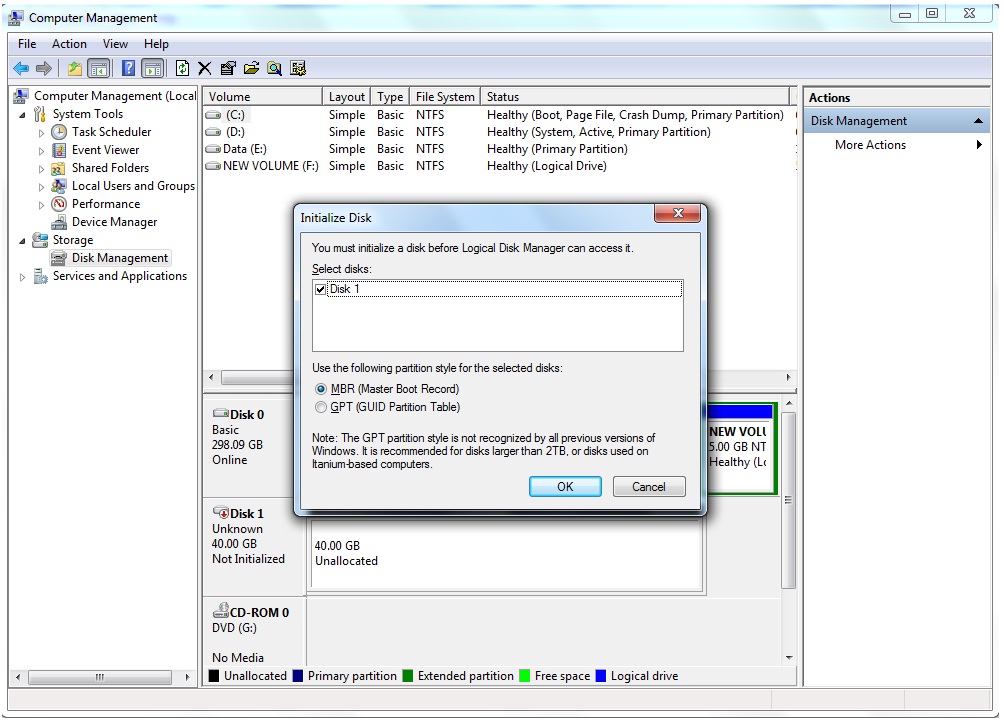Click the blue Back arrow in toolbar
The width and height of the screenshot is (1004, 720).
pos(21,69)
